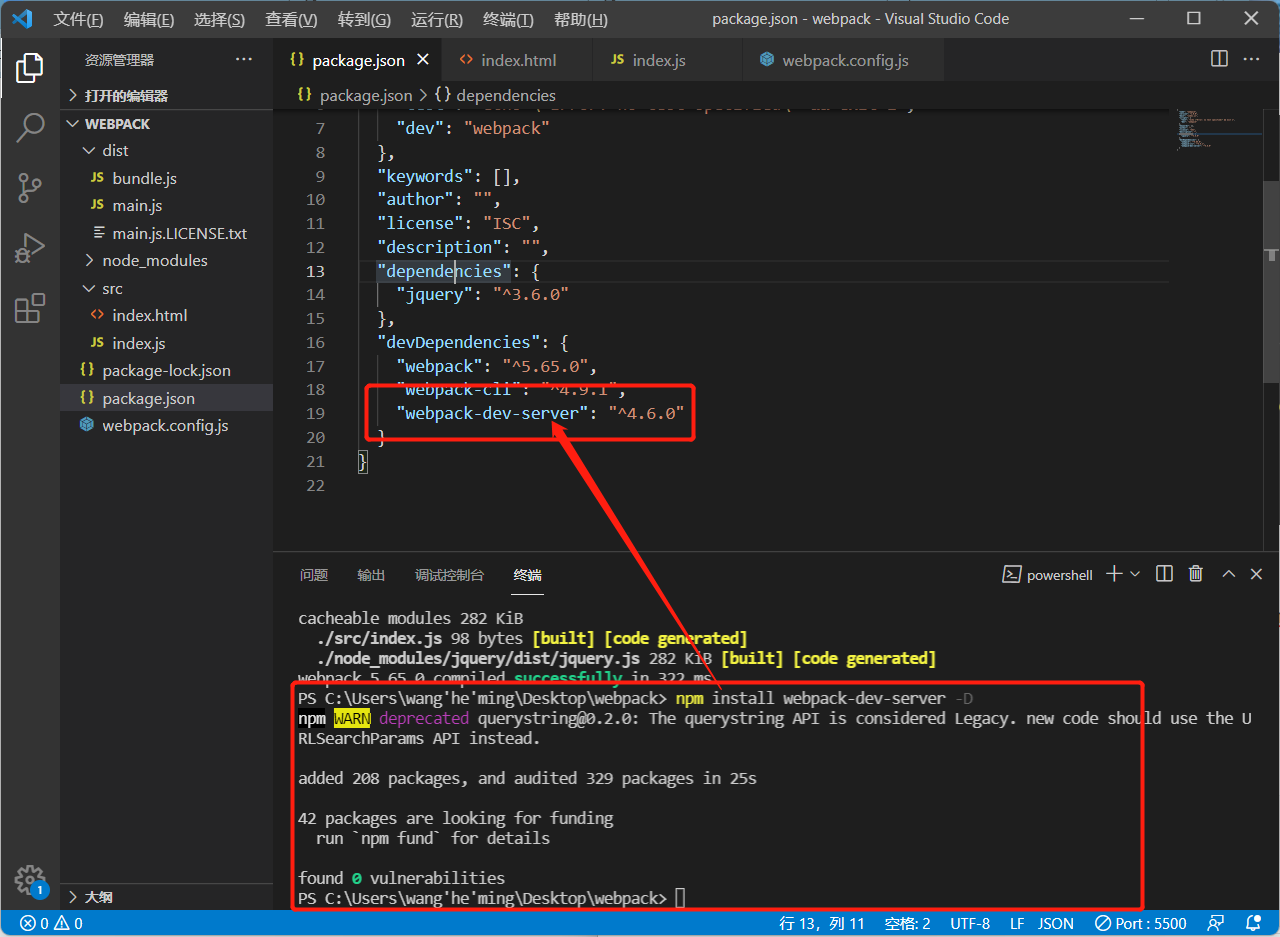The height and width of the screenshot is (937, 1280).
Task: Open terminal launch profile dropdown arrow
Action: point(1135,574)
